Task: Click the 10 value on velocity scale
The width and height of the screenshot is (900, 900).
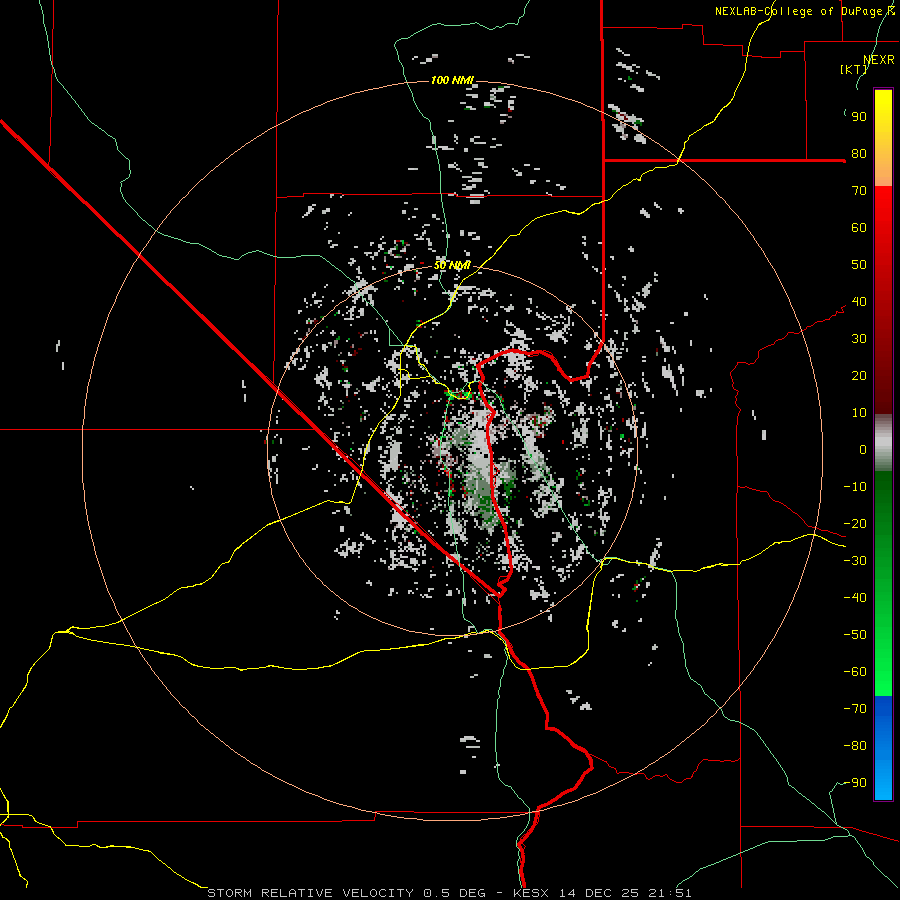Action: pyautogui.click(x=859, y=413)
